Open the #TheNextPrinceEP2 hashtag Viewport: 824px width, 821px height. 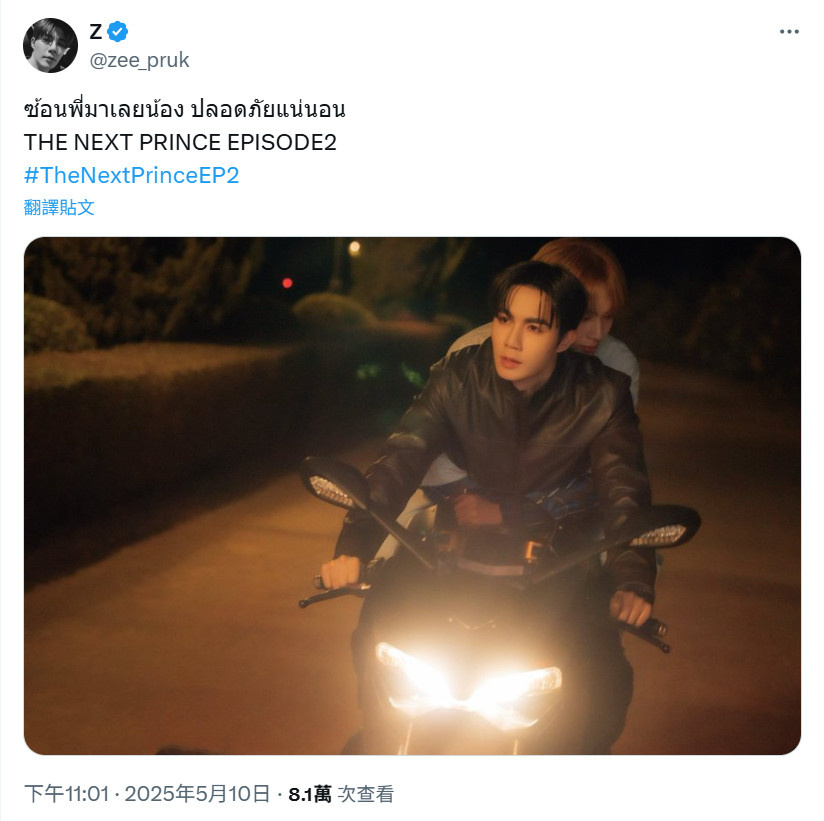click(x=131, y=175)
